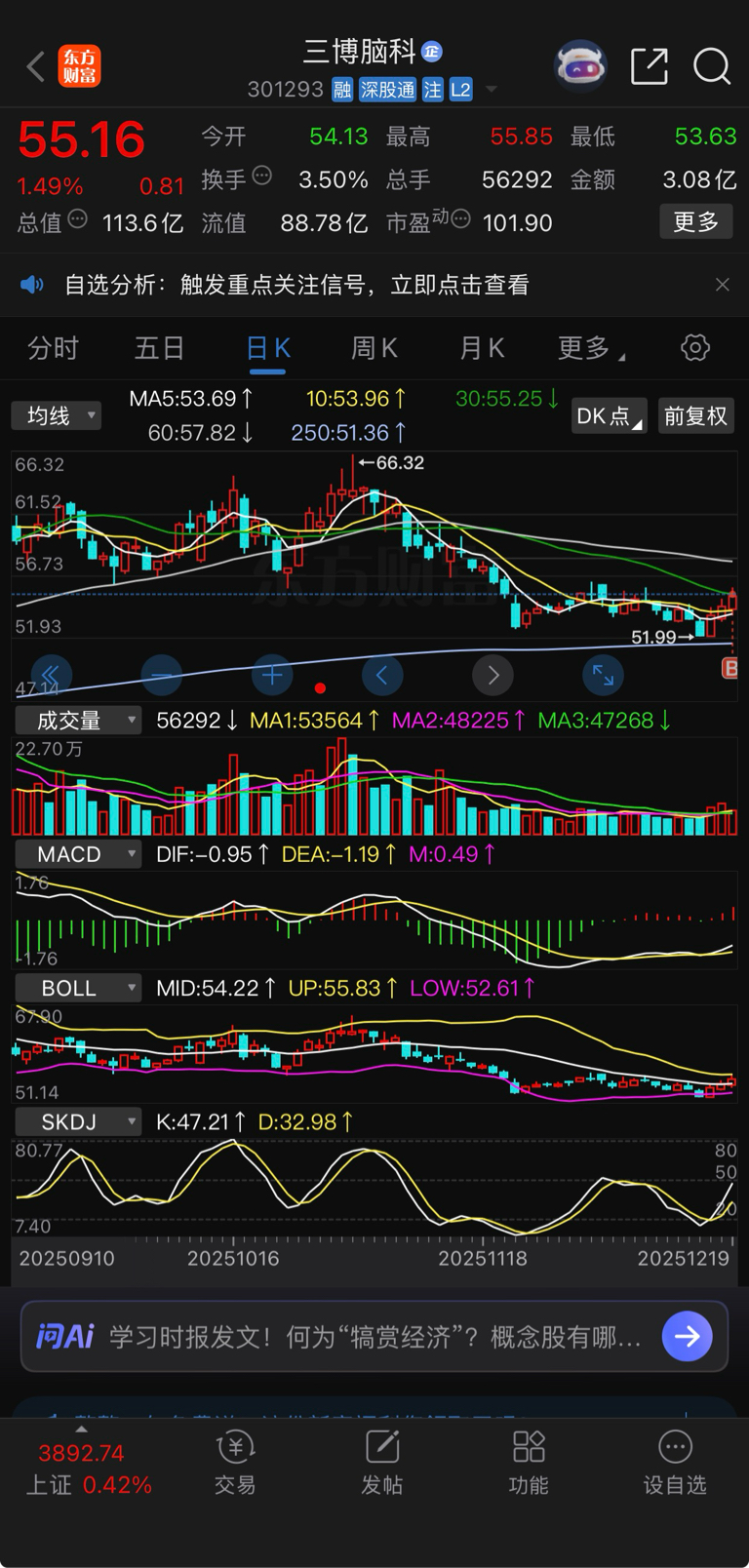Tap the 换手 info icon
749x1568 pixels.
(261, 176)
